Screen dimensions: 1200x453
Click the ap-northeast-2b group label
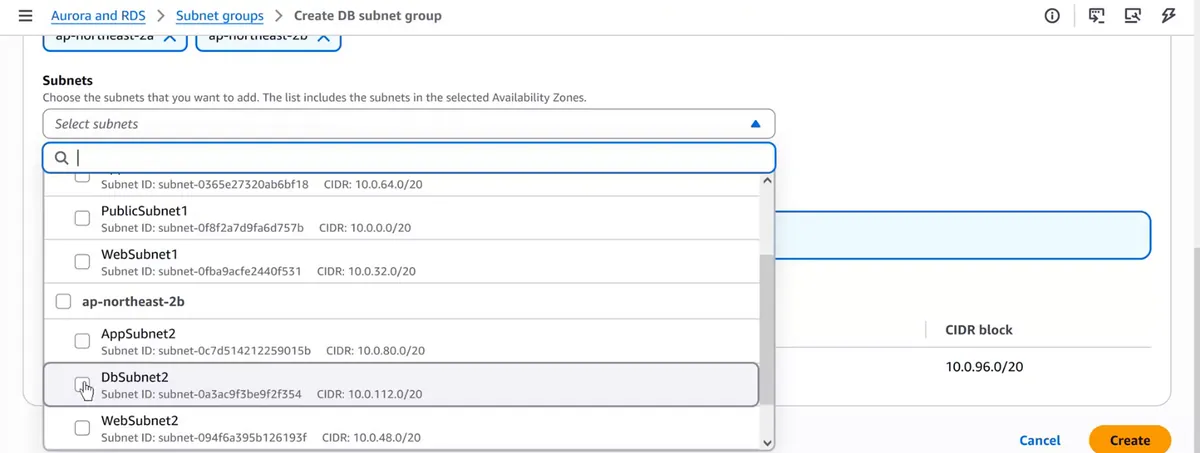coord(132,300)
